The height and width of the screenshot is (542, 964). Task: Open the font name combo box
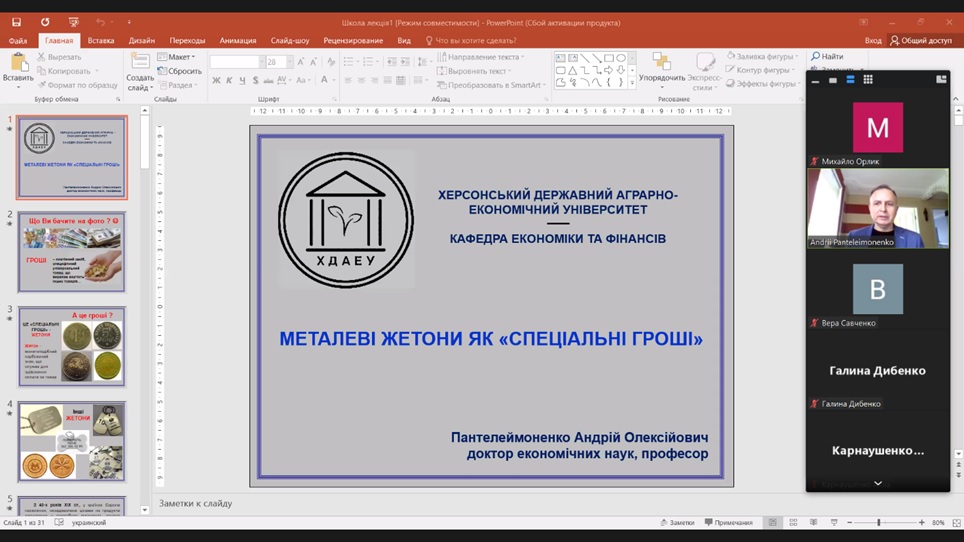point(237,62)
